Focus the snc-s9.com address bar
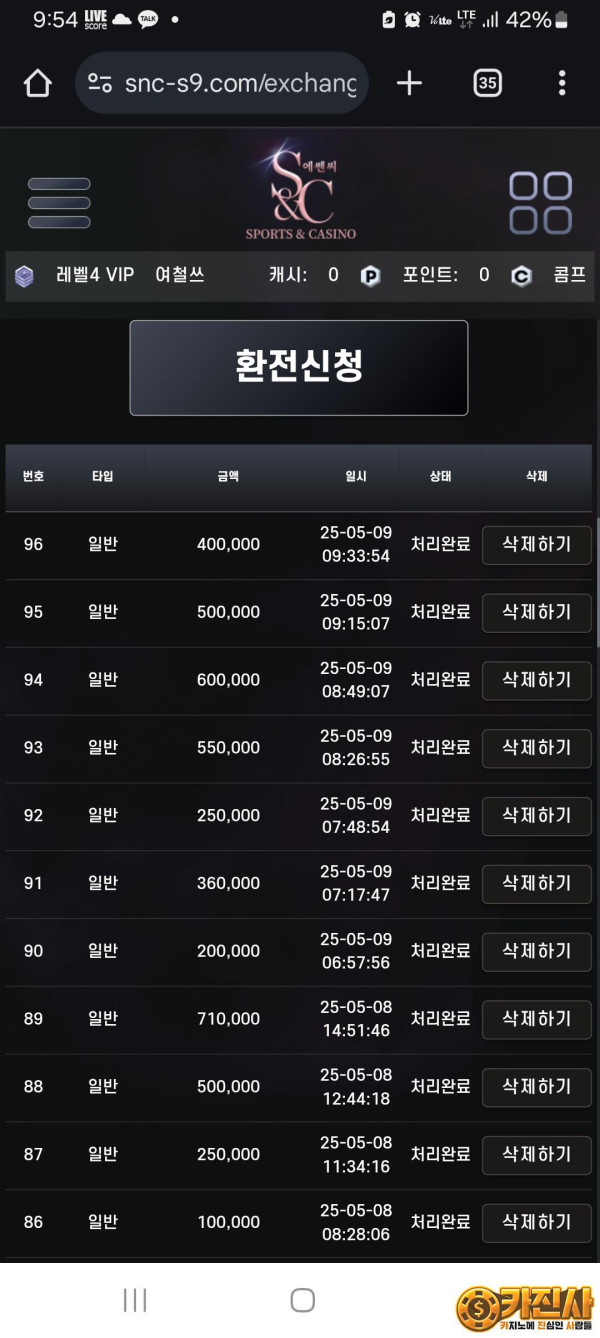The image size is (600, 1338). click(240, 83)
